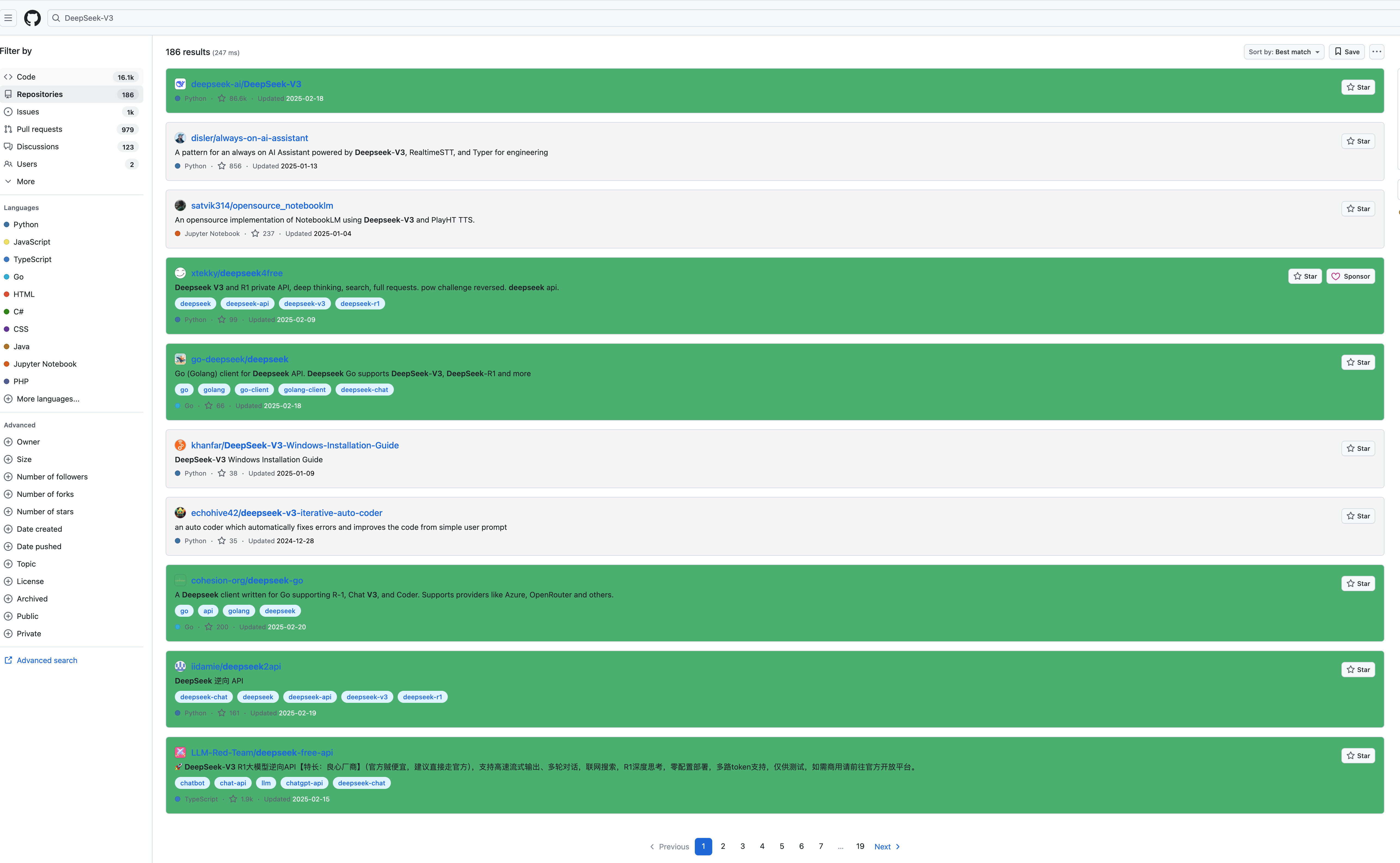This screenshot has height=863, width=1400.
Task: Select golang-client topic tag
Action: 305,390
